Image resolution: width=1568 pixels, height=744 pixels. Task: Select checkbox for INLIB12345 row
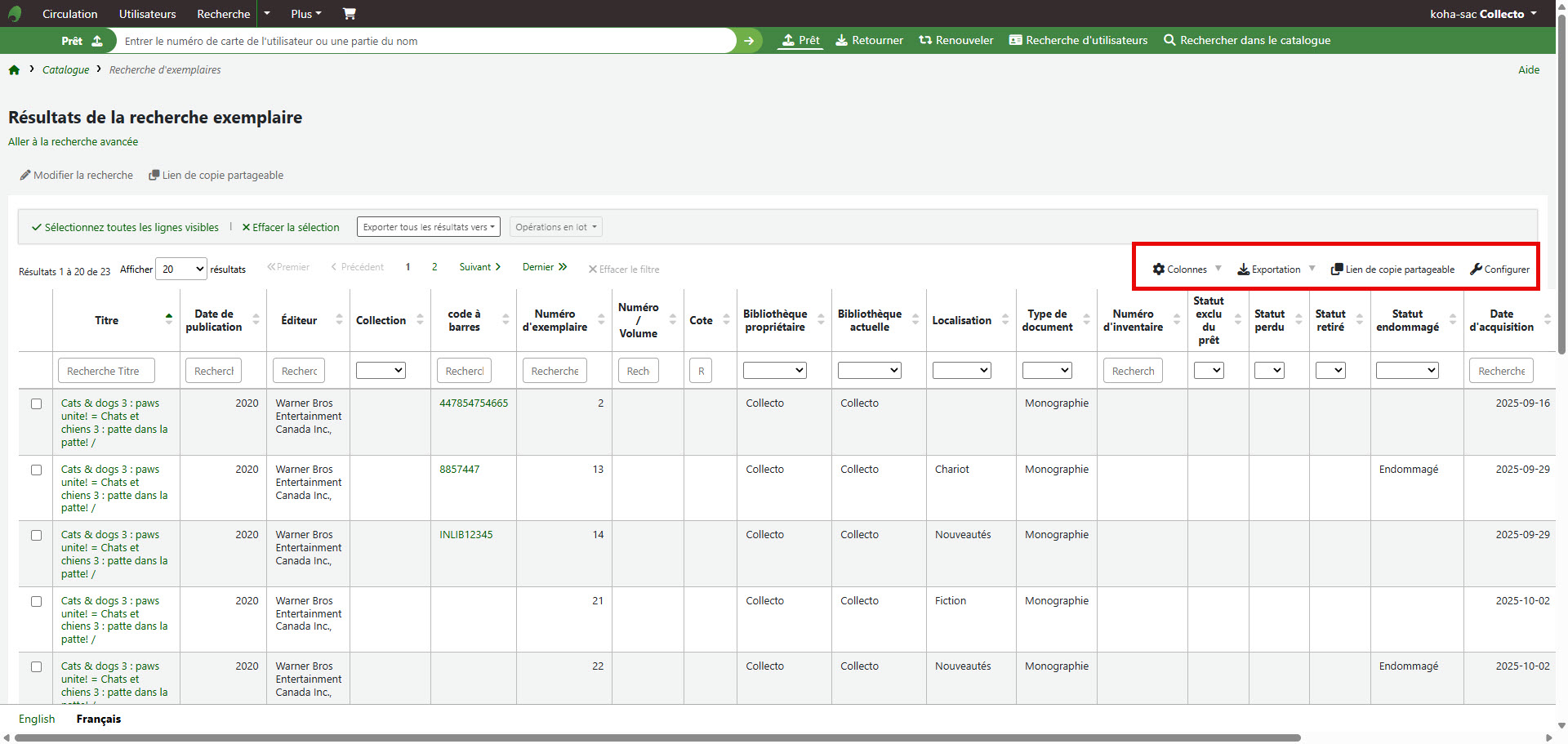(x=36, y=535)
